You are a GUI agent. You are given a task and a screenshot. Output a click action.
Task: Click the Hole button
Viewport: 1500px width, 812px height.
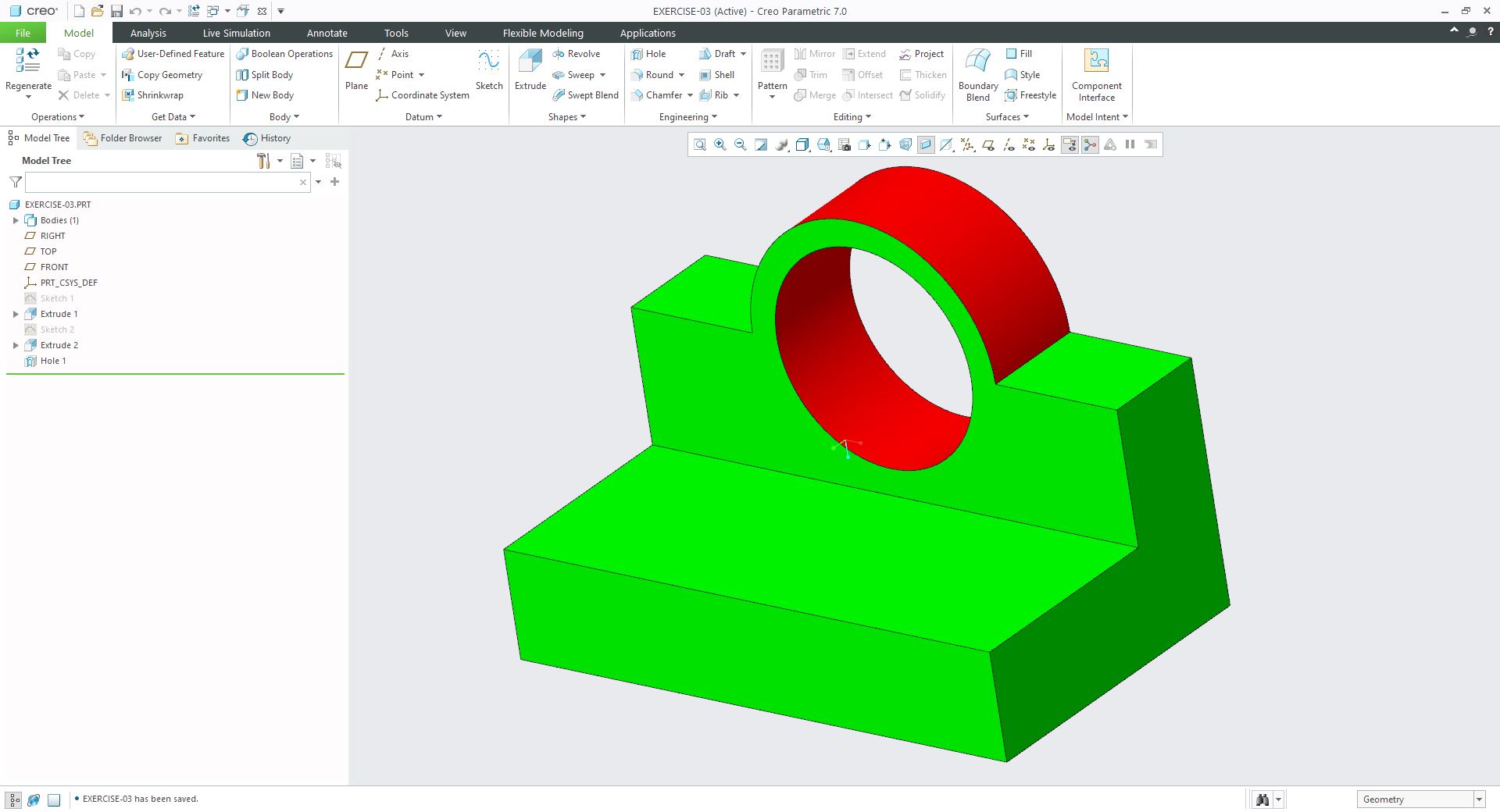[648, 54]
